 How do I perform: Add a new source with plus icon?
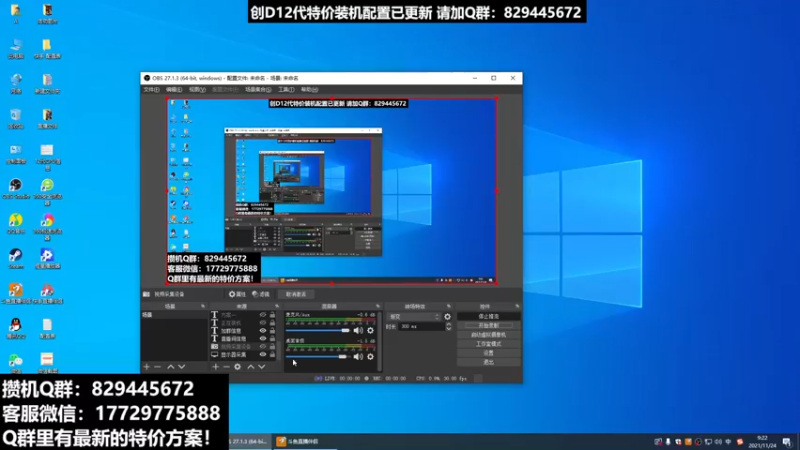215,367
